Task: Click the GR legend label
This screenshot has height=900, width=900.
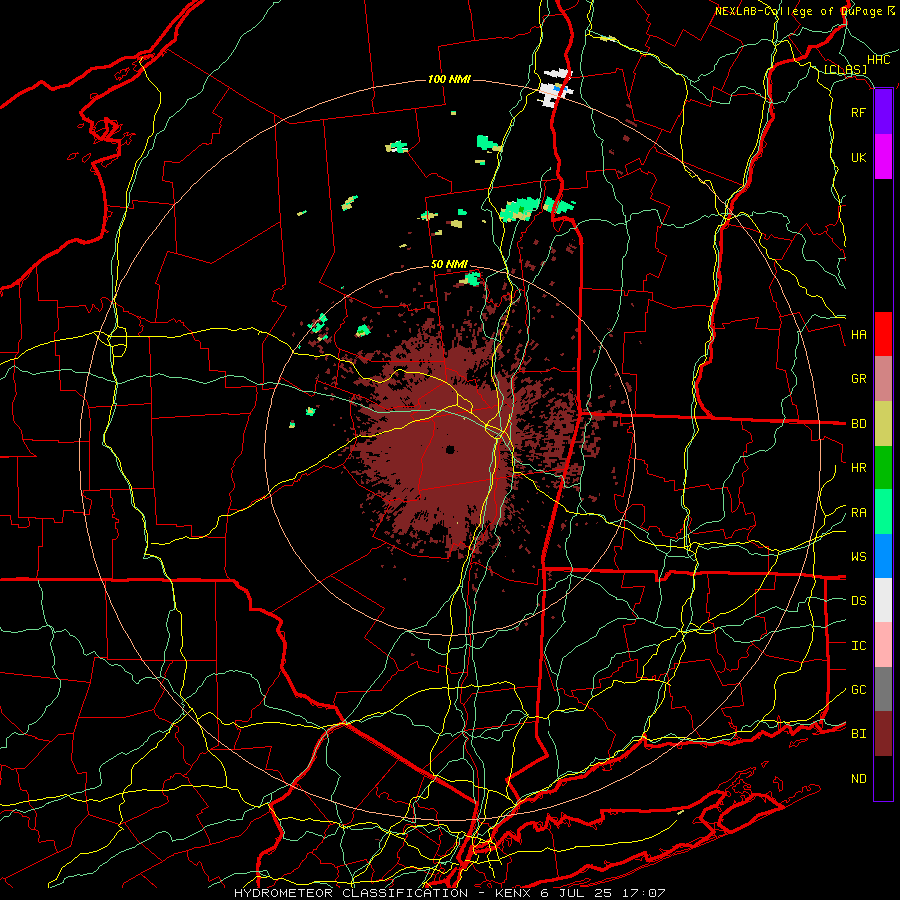Action: coord(859,379)
